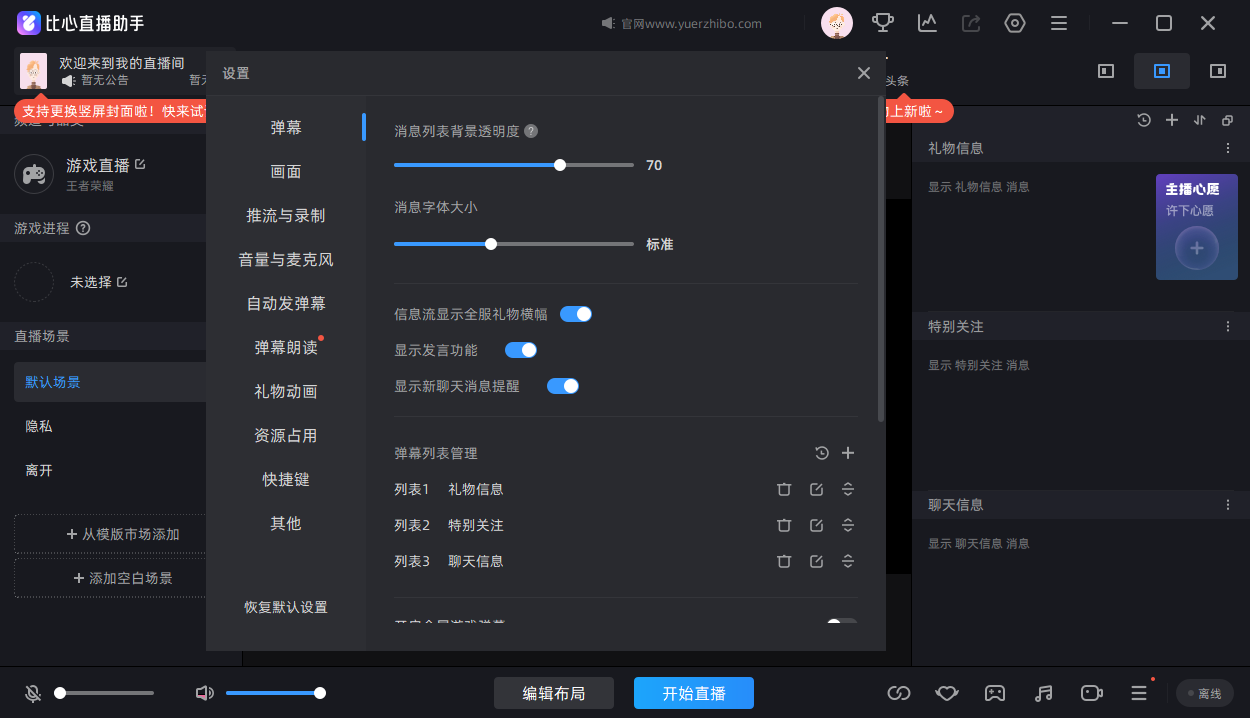The height and width of the screenshot is (718, 1250).
Task: Open the 礼物动画 settings tab
Action: click(x=286, y=392)
